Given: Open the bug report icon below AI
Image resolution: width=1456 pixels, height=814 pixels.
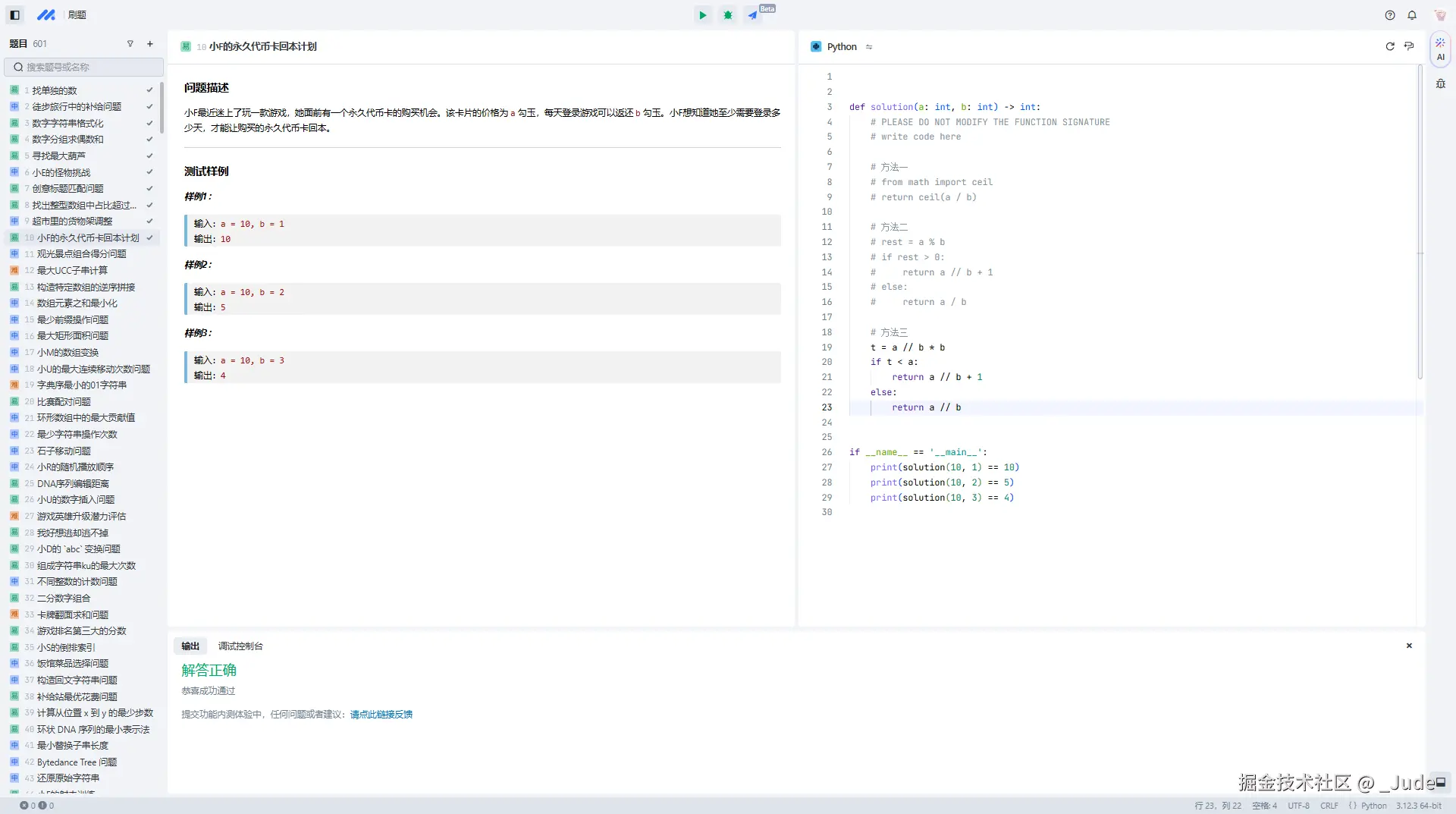Looking at the screenshot, I should [1440, 83].
